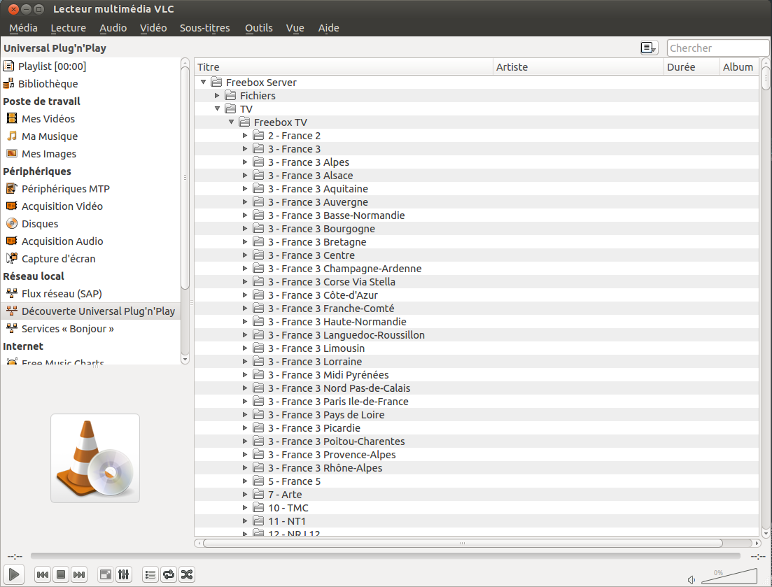Click folder icon of 3 - France 3 Picardie
772x587 pixels.
258,427
